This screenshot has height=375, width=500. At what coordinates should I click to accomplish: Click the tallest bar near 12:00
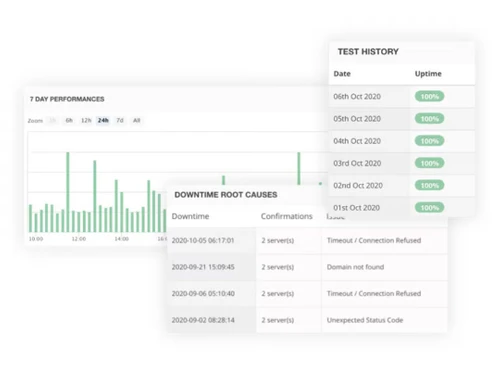coord(68,192)
